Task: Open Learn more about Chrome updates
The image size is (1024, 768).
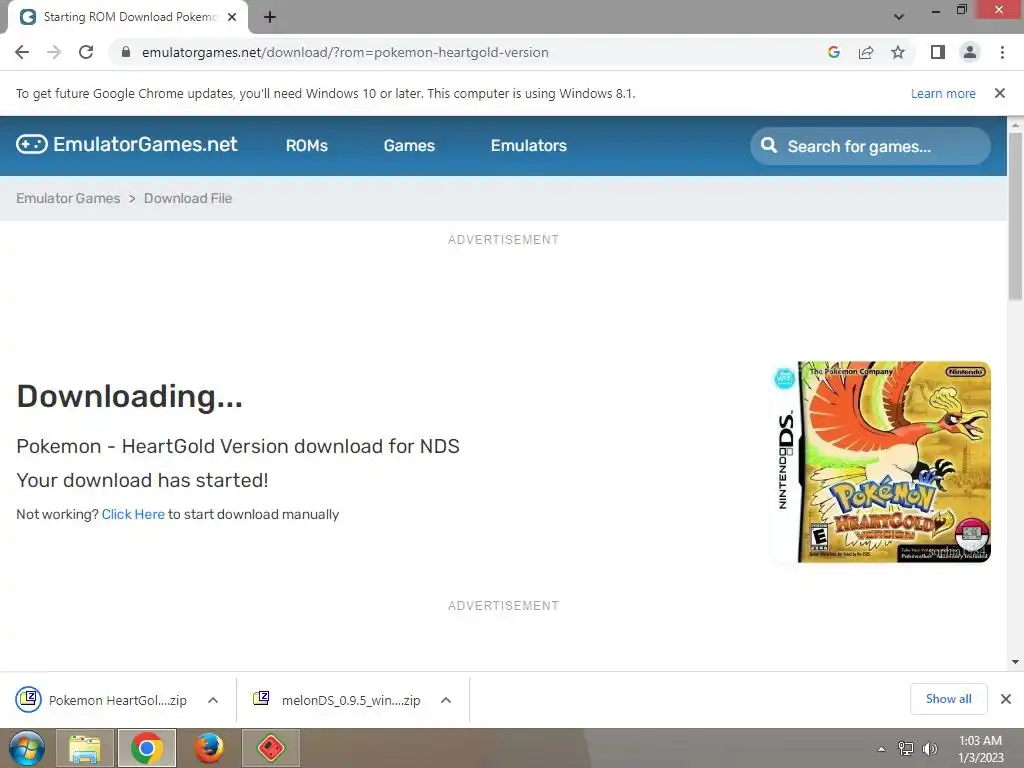Action: pyautogui.click(x=943, y=93)
